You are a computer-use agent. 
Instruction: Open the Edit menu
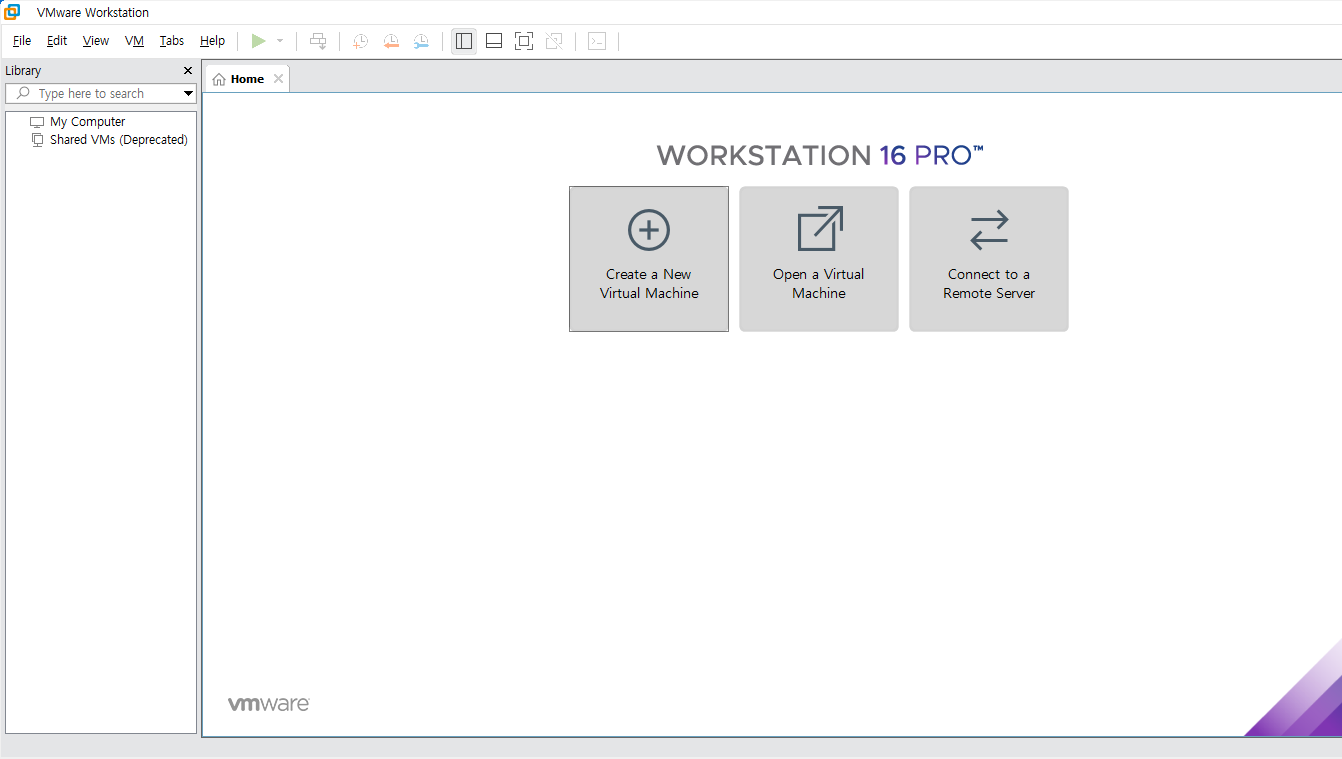57,41
